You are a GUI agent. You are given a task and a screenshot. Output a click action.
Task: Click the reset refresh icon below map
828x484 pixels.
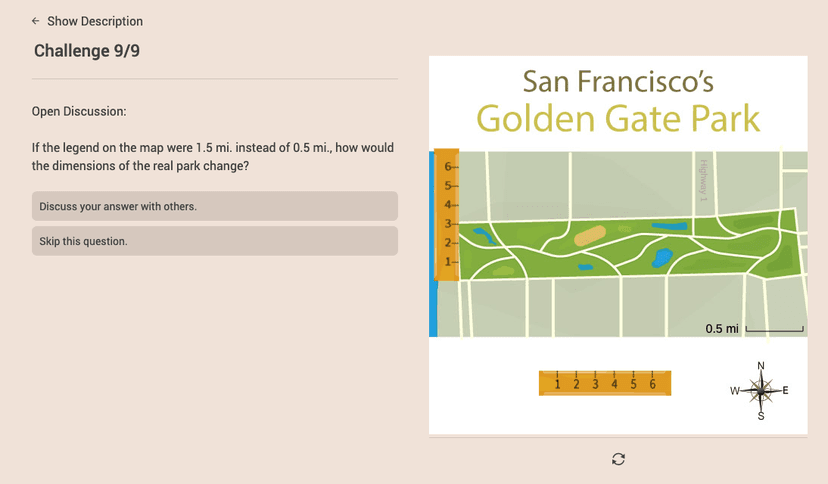618,459
